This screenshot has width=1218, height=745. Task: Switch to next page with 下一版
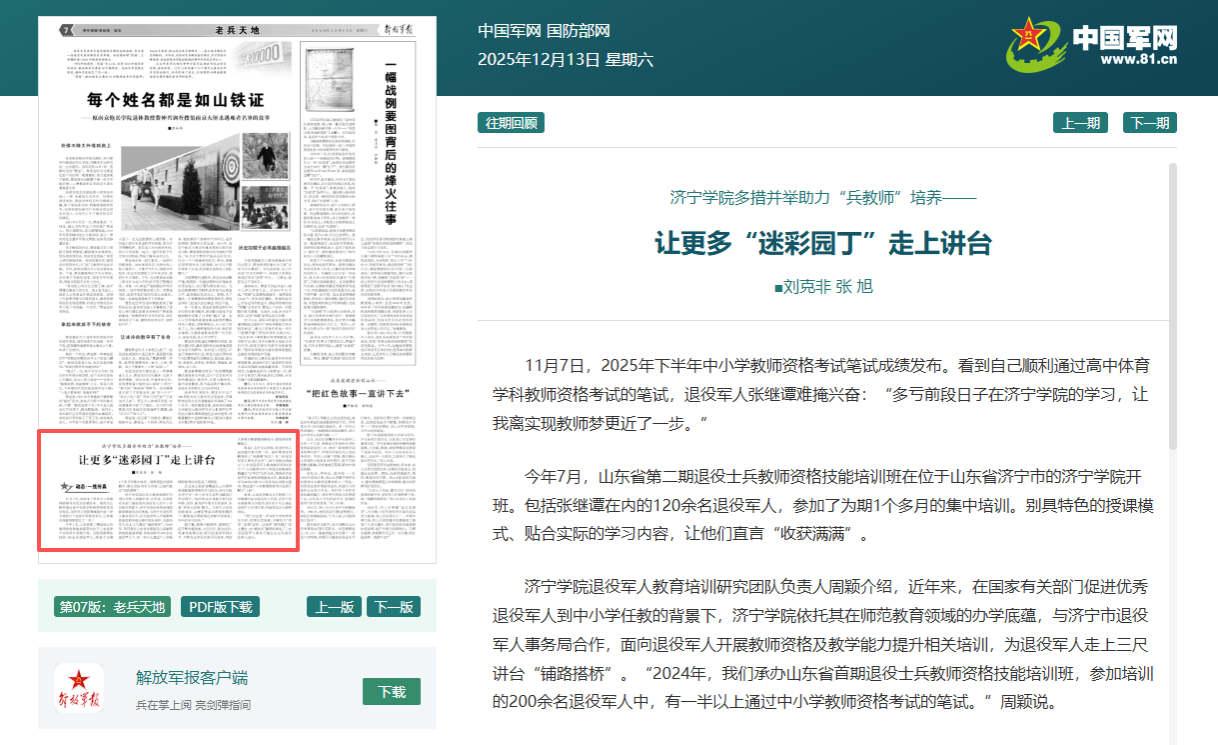pyautogui.click(x=393, y=606)
